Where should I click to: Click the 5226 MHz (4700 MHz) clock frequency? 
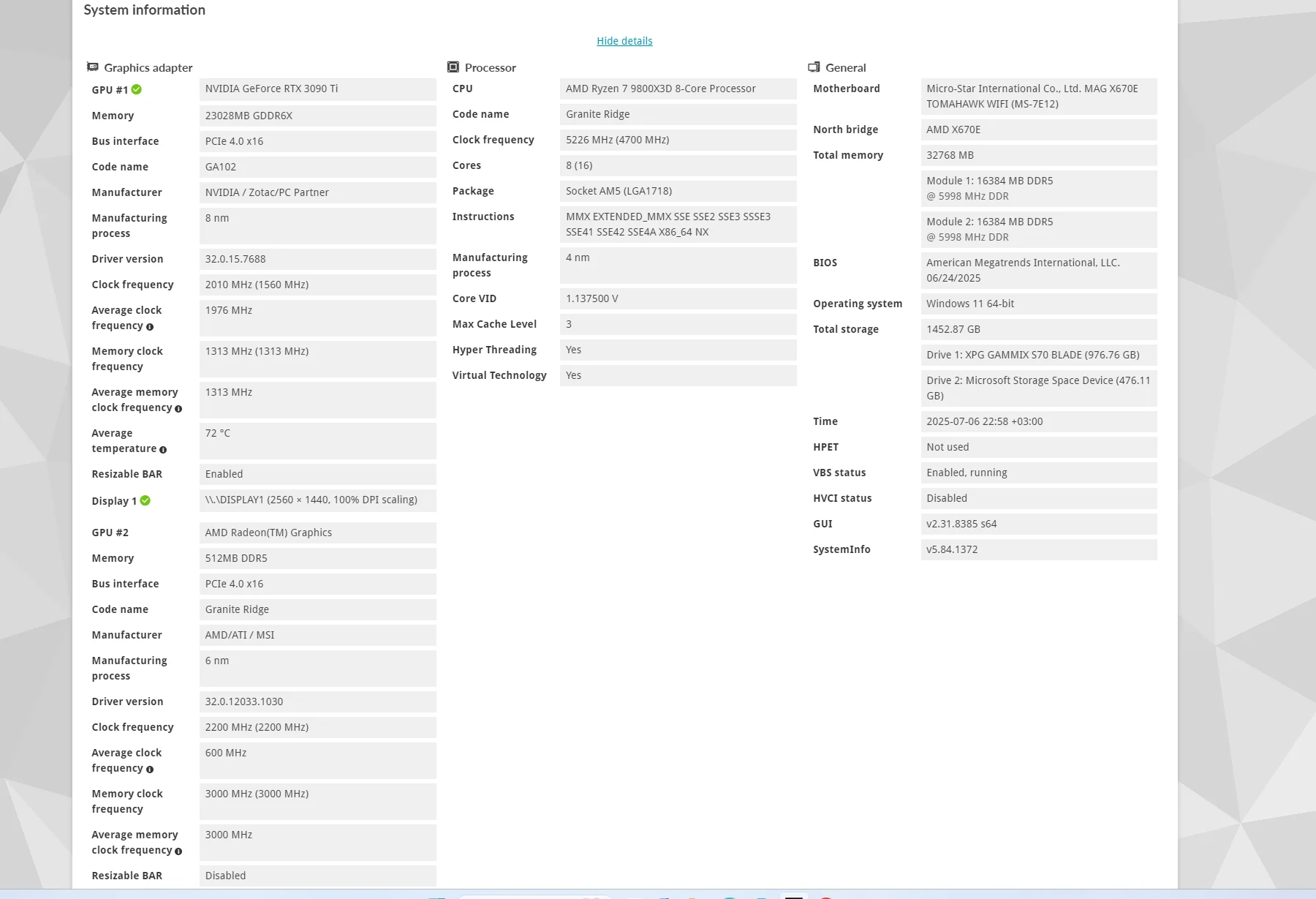[x=678, y=140]
